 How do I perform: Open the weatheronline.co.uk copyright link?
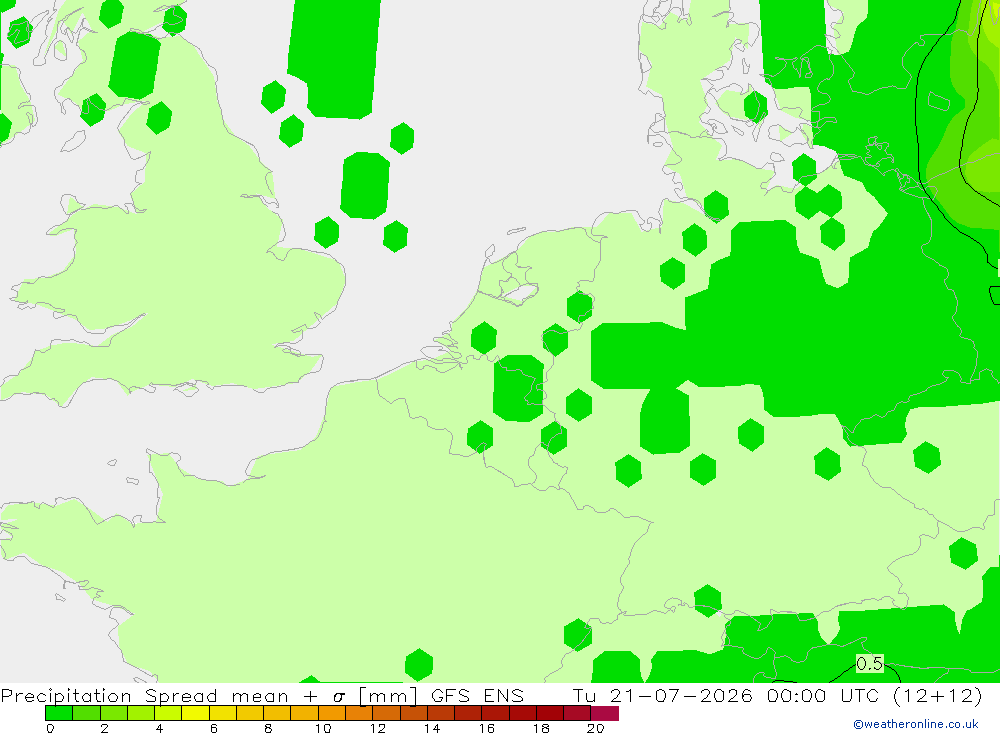tap(916, 724)
